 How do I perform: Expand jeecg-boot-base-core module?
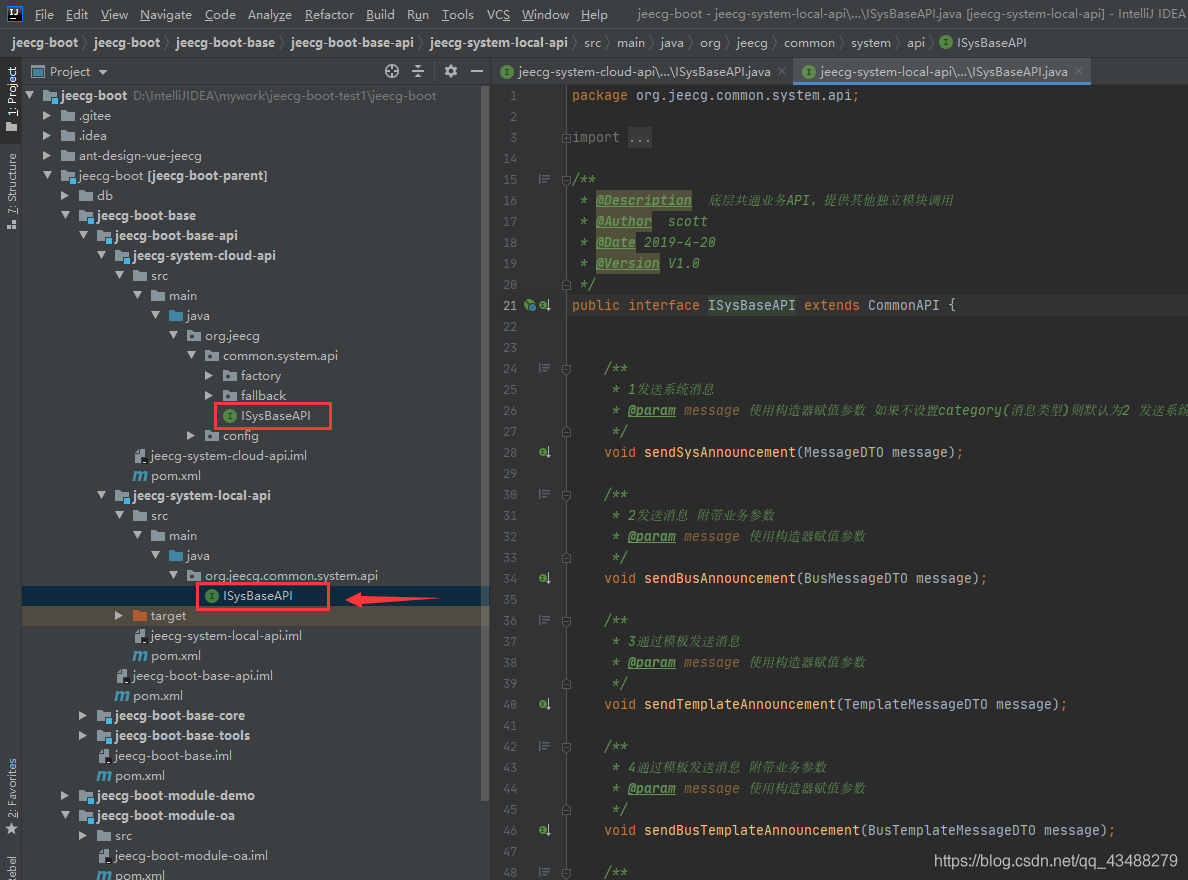pos(83,716)
